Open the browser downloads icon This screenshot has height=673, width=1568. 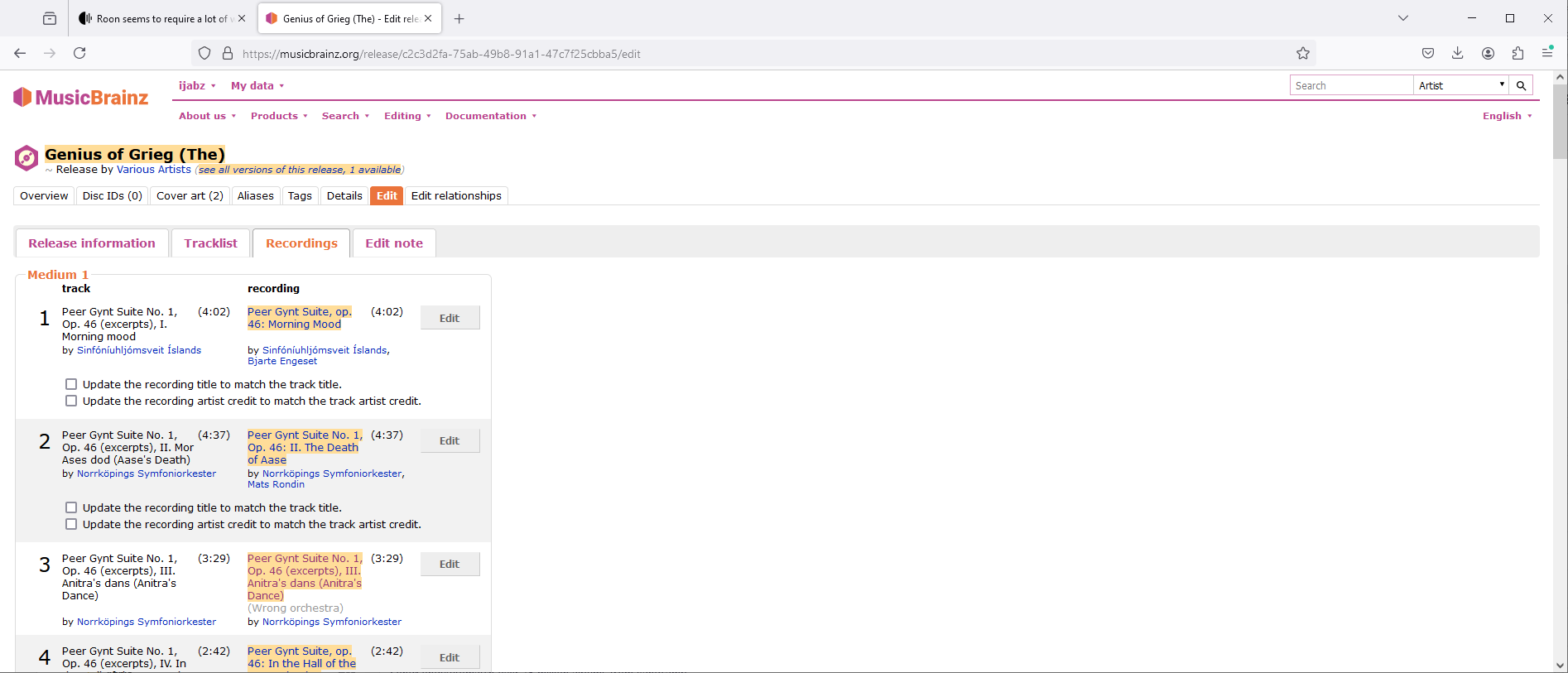(x=1458, y=53)
